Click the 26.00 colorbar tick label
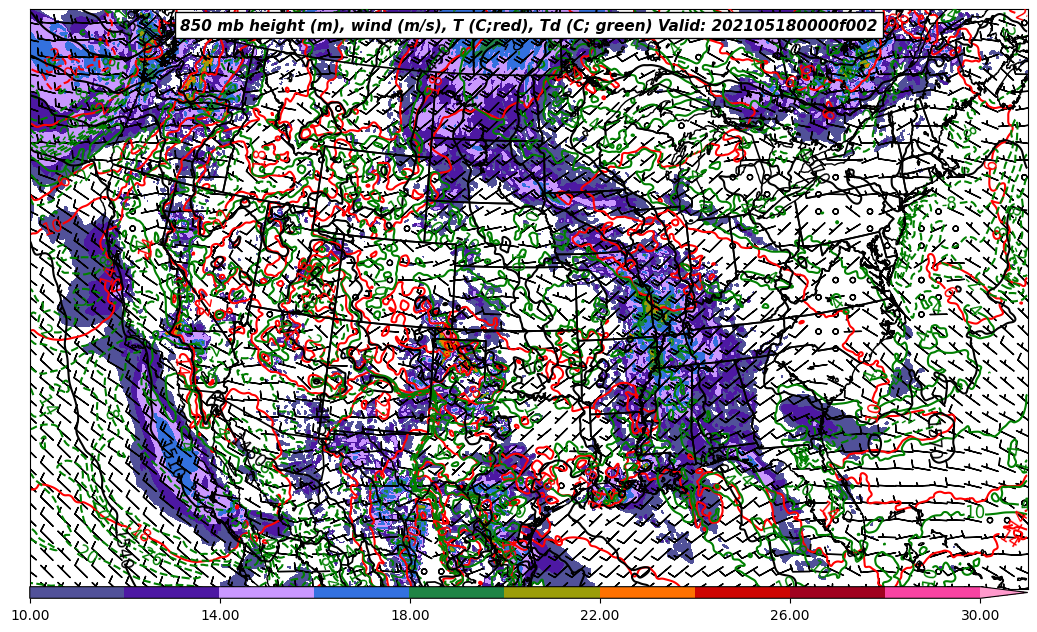1037x632 pixels. pyautogui.click(x=790, y=615)
